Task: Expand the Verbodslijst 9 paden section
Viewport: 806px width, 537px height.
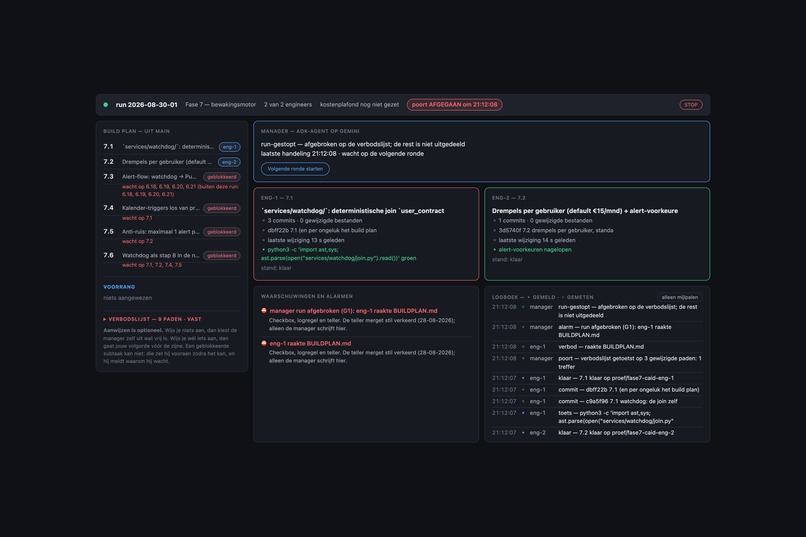Action: point(153,319)
